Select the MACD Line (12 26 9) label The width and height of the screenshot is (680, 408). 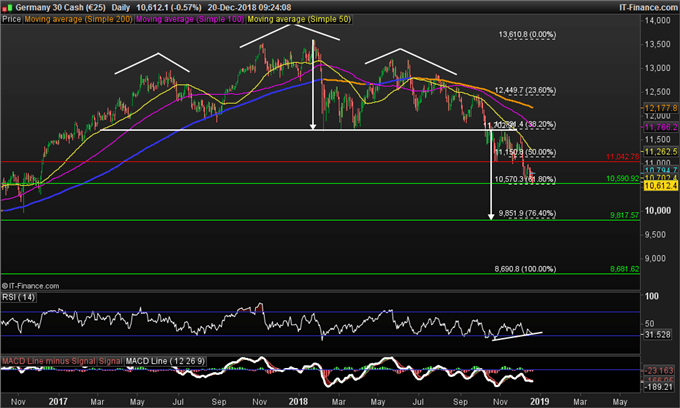pos(165,361)
